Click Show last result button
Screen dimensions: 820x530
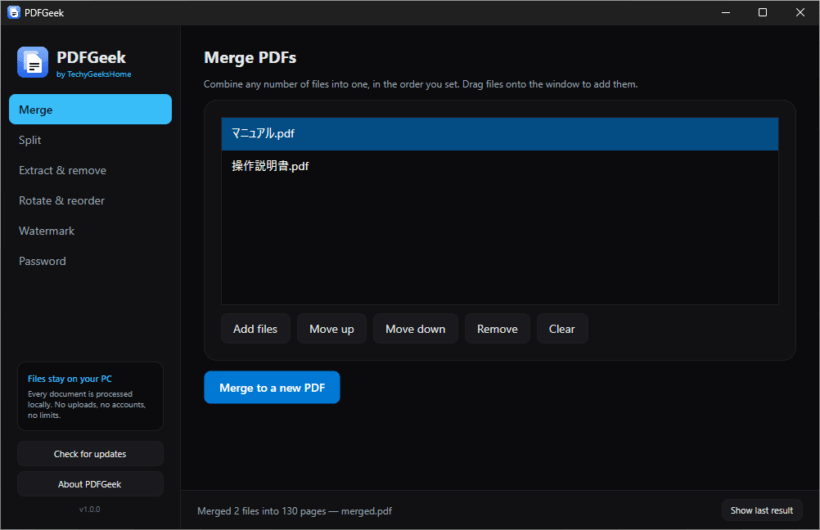pyautogui.click(x=761, y=510)
